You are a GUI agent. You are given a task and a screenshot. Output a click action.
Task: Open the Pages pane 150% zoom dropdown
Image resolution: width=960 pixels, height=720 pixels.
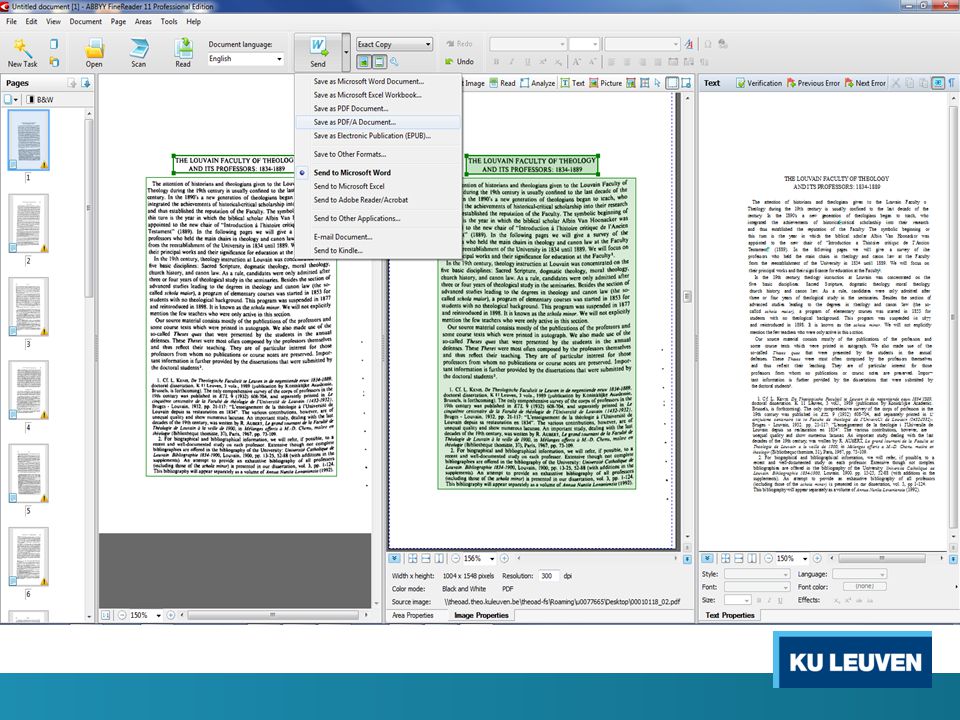[x=158, y=615]
